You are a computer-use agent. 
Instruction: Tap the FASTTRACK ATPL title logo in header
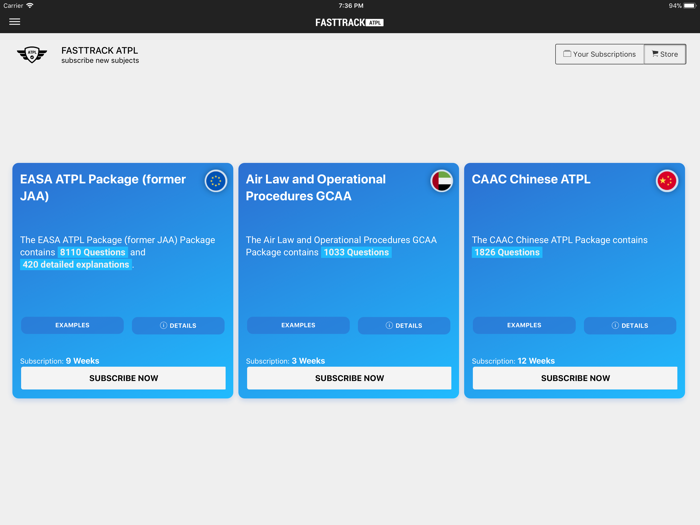point(350,22)
